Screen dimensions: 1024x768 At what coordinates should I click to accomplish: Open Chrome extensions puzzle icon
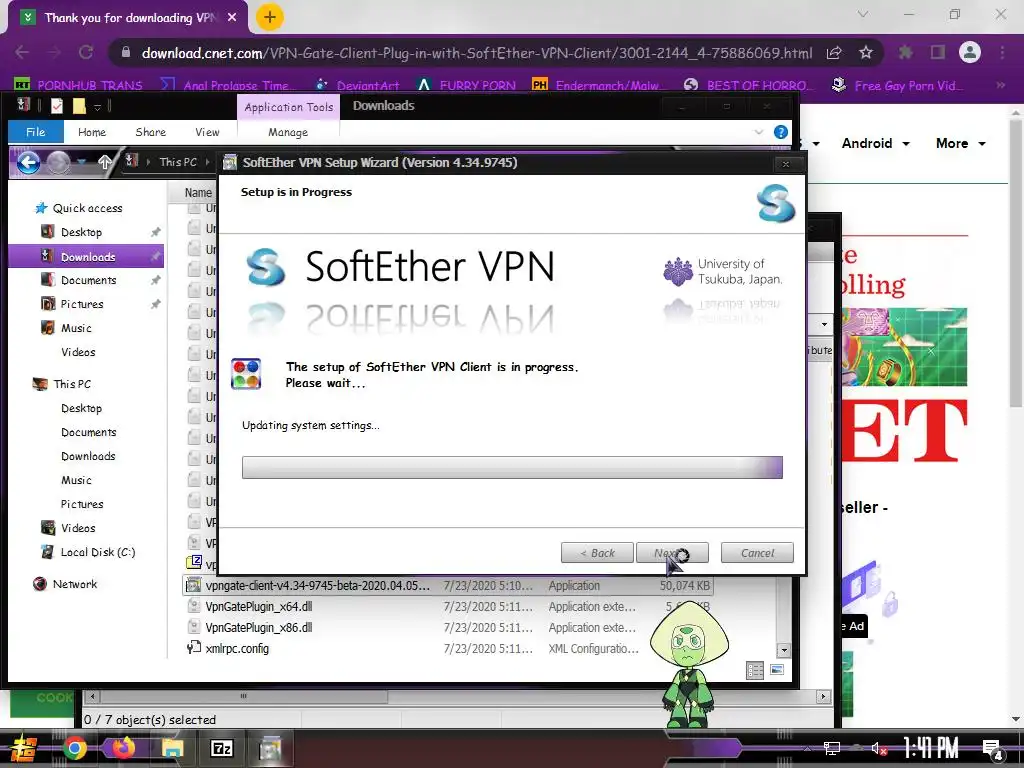point(906,52)
